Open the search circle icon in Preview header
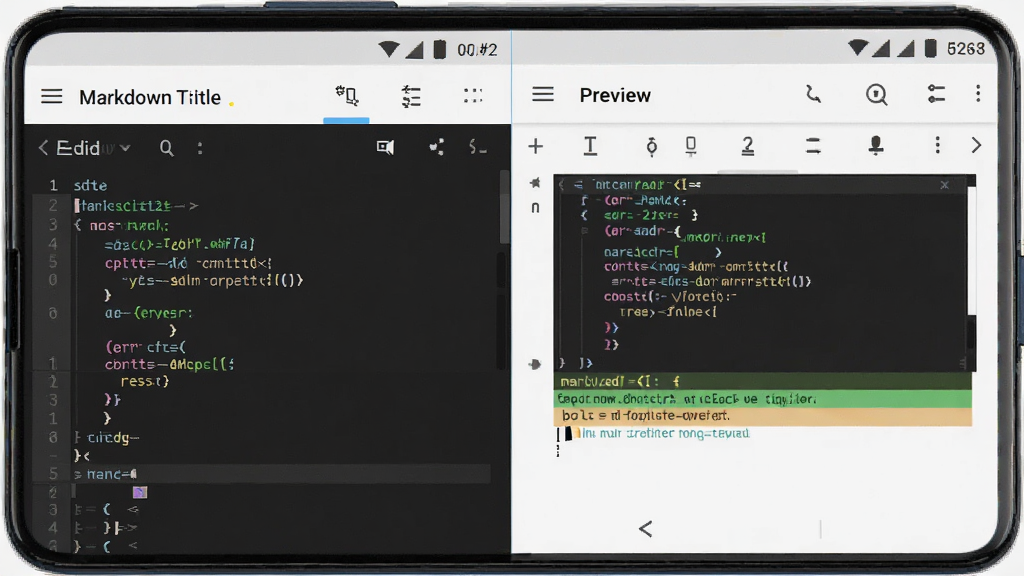The image size is (1024, 576). (876, 95)
